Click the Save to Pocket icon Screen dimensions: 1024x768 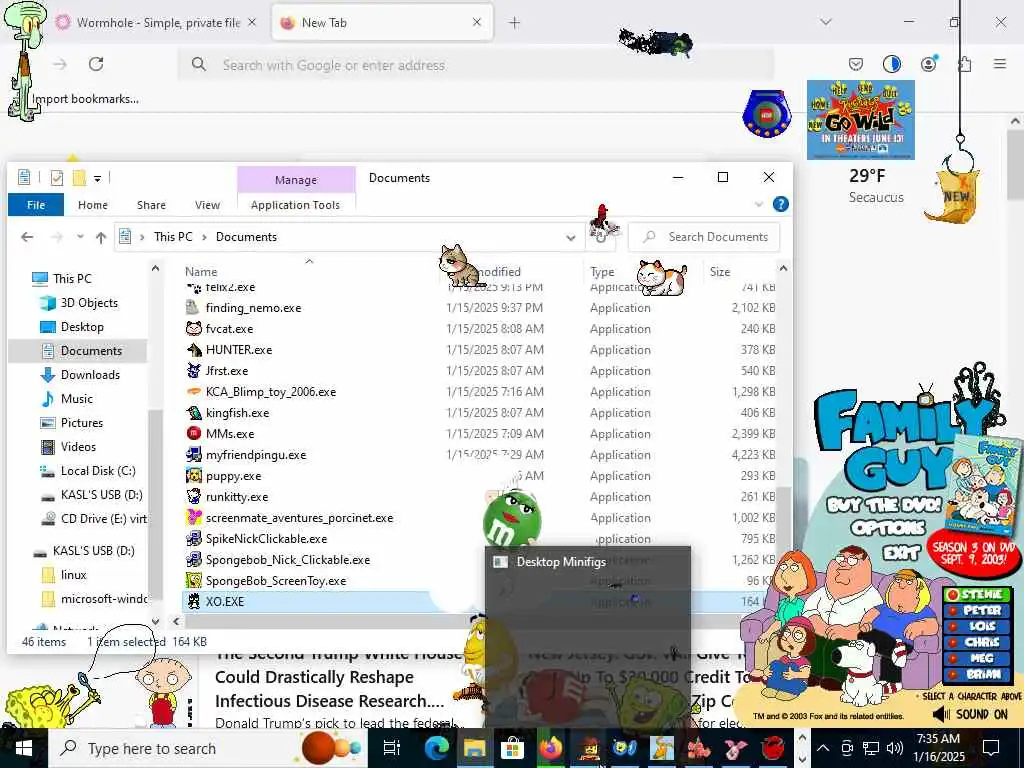pyautogui.click(x=856, y=64)
